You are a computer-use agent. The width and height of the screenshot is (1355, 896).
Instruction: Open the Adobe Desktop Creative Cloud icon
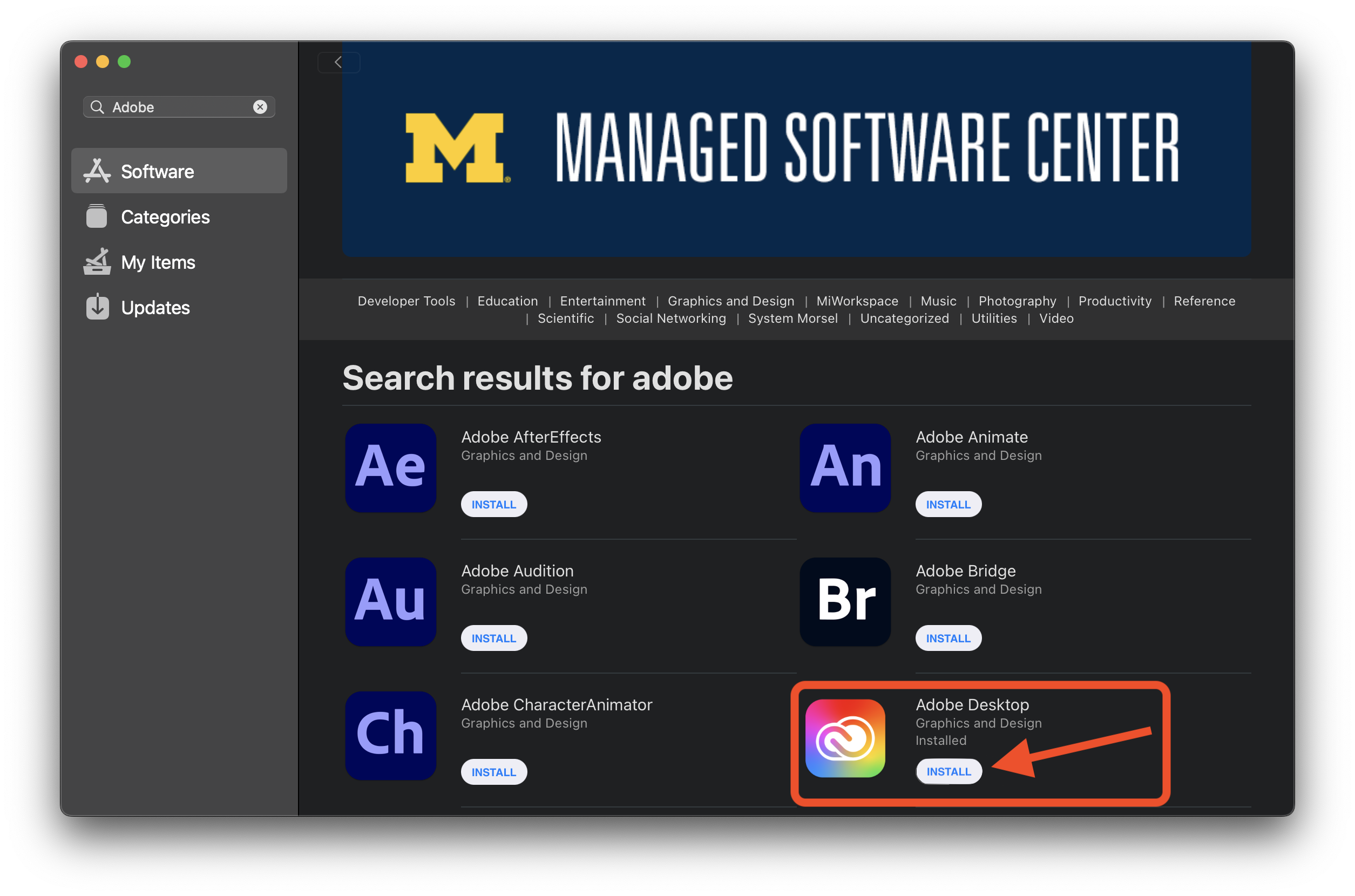pyautogui.click(x=845, y=737)
